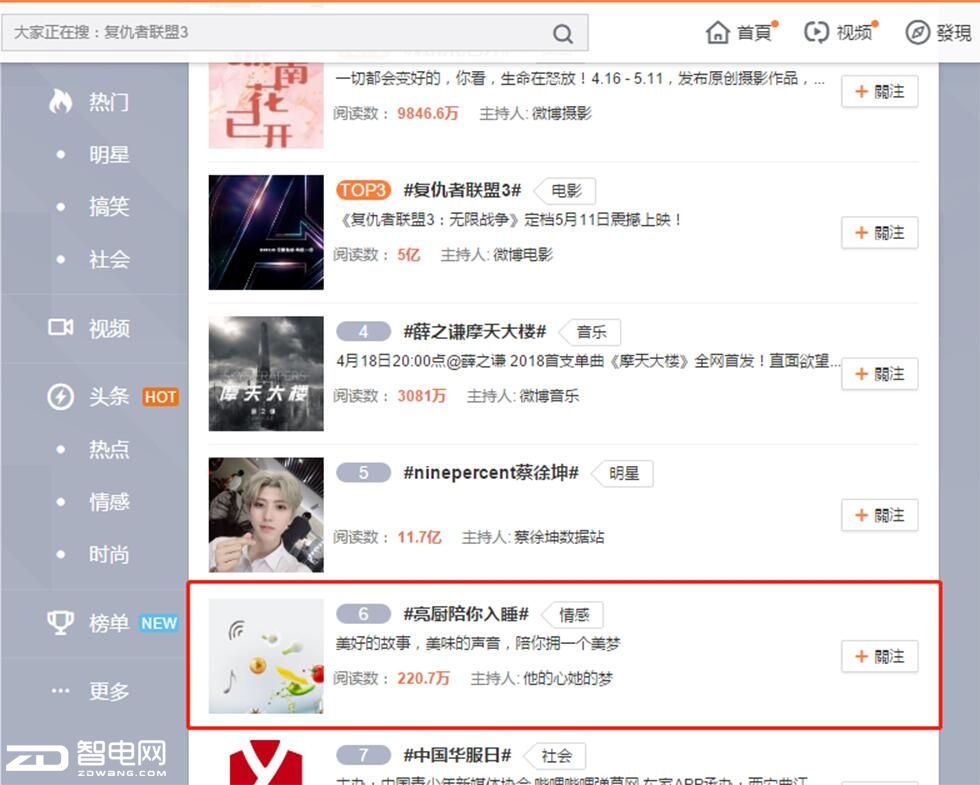Open the 摩天大楼 topic thumbnail
The width and height of the screenshot is (980, 785).
tap(266, 374)
